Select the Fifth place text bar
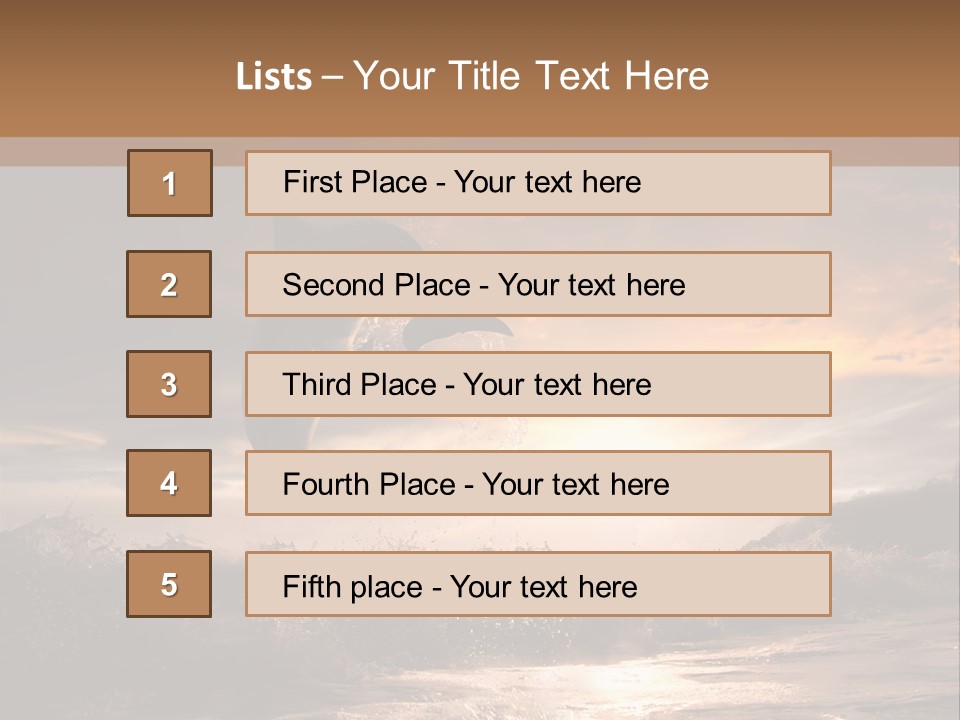Image resolution: width=960 pixels, height=720 pixels. tap(538, 584)
